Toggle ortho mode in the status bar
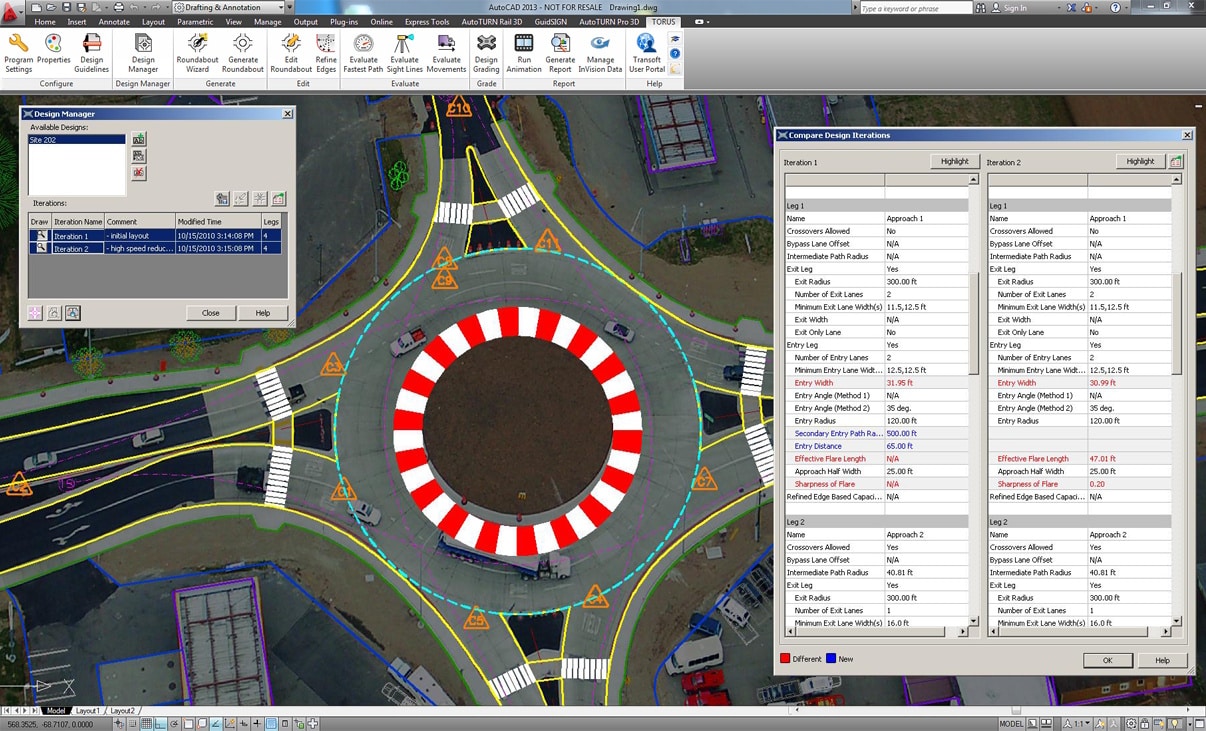Viewport: 1206px width, 731px height. tap(162, 723)
